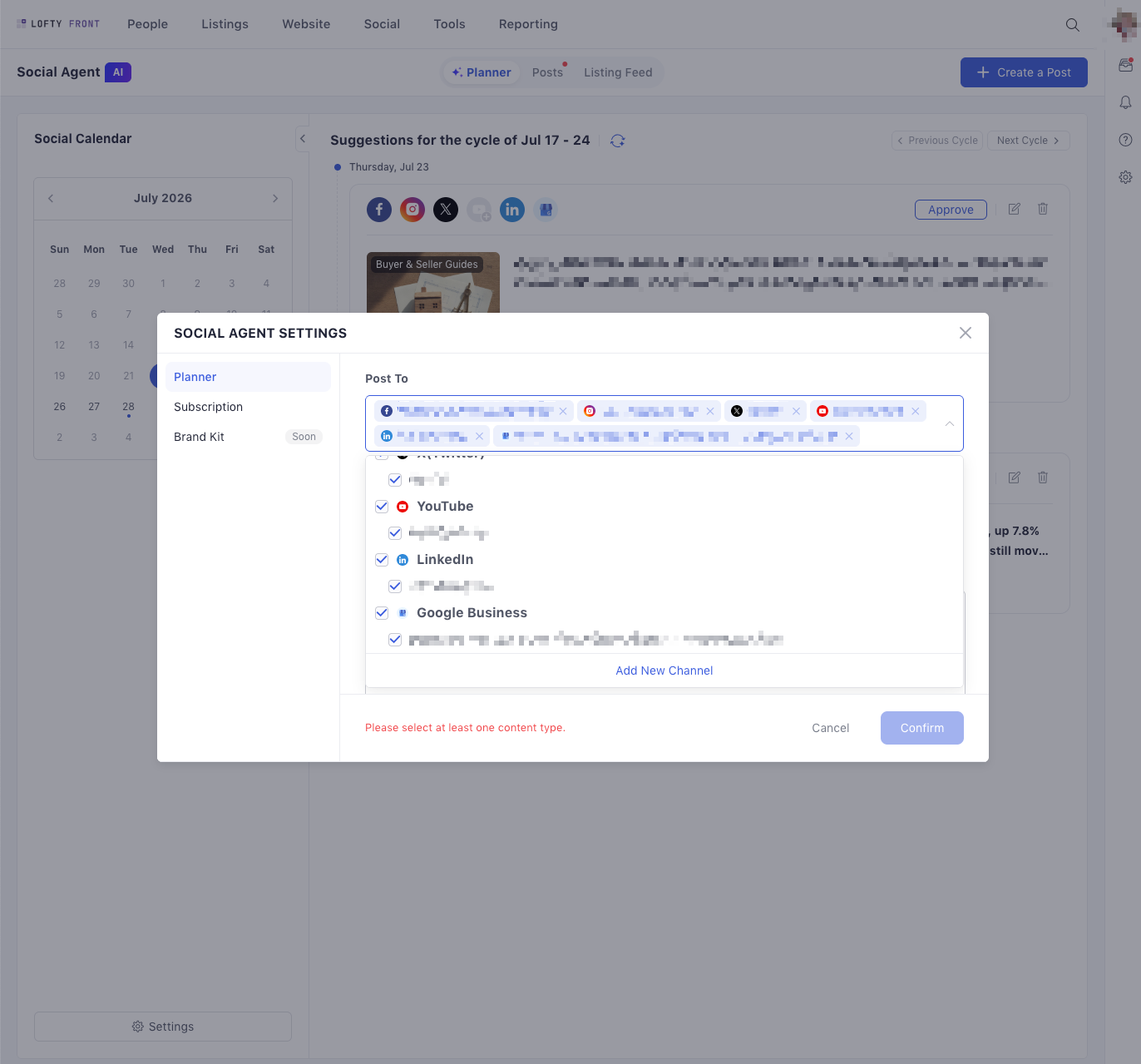Click Create a Post button

(1024, 72)
